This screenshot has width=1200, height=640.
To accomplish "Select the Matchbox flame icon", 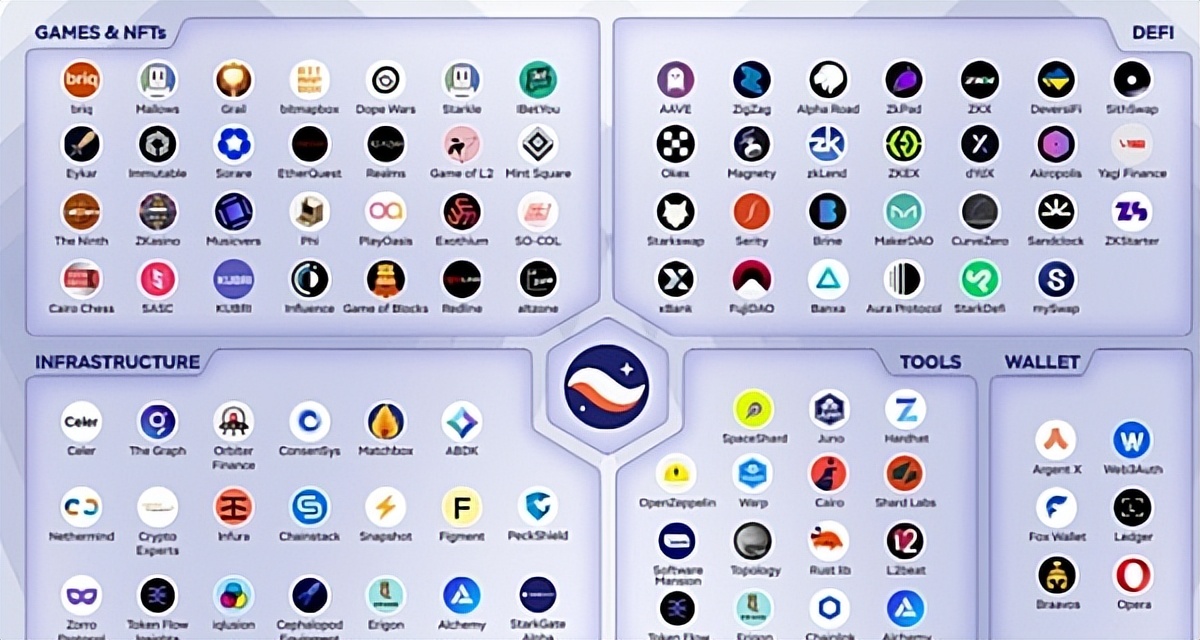I will (386, 422).
